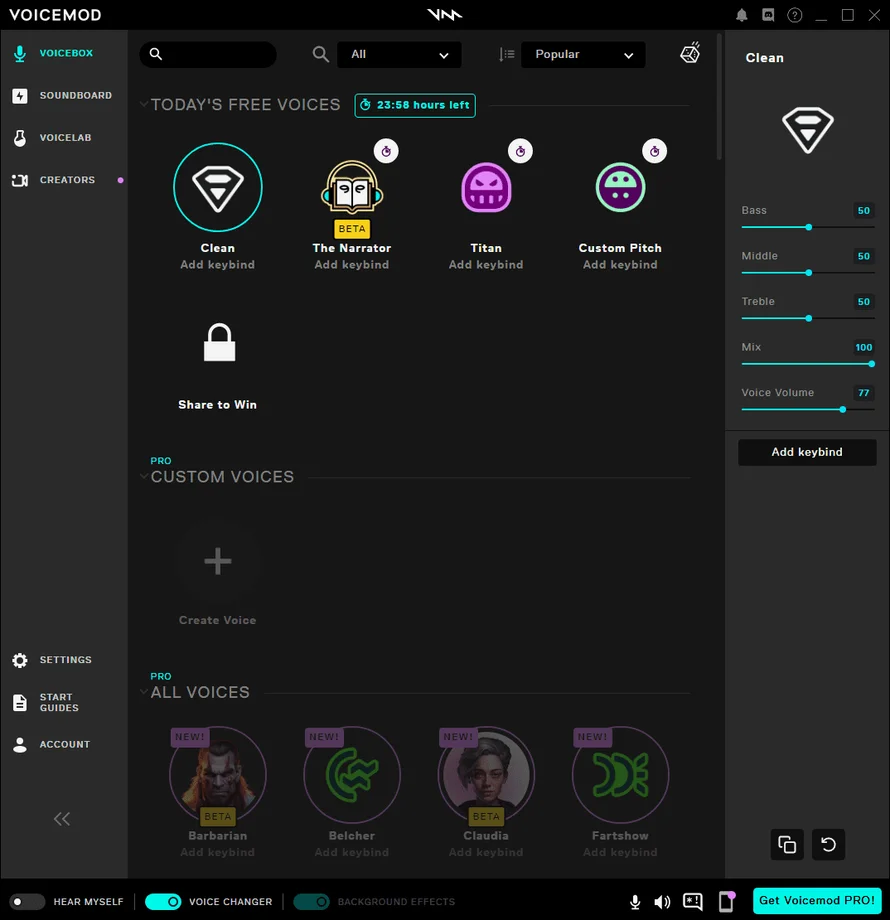Click the Voice Volume slider handle

tap(843, 409)
